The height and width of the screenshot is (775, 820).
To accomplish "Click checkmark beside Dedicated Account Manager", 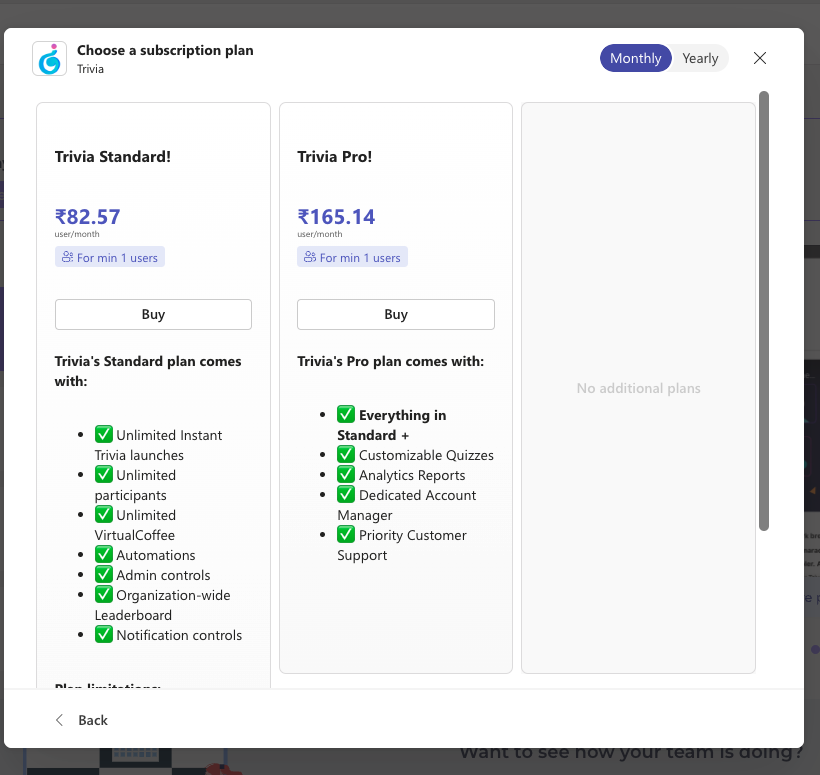I will [x=346, y=494].
